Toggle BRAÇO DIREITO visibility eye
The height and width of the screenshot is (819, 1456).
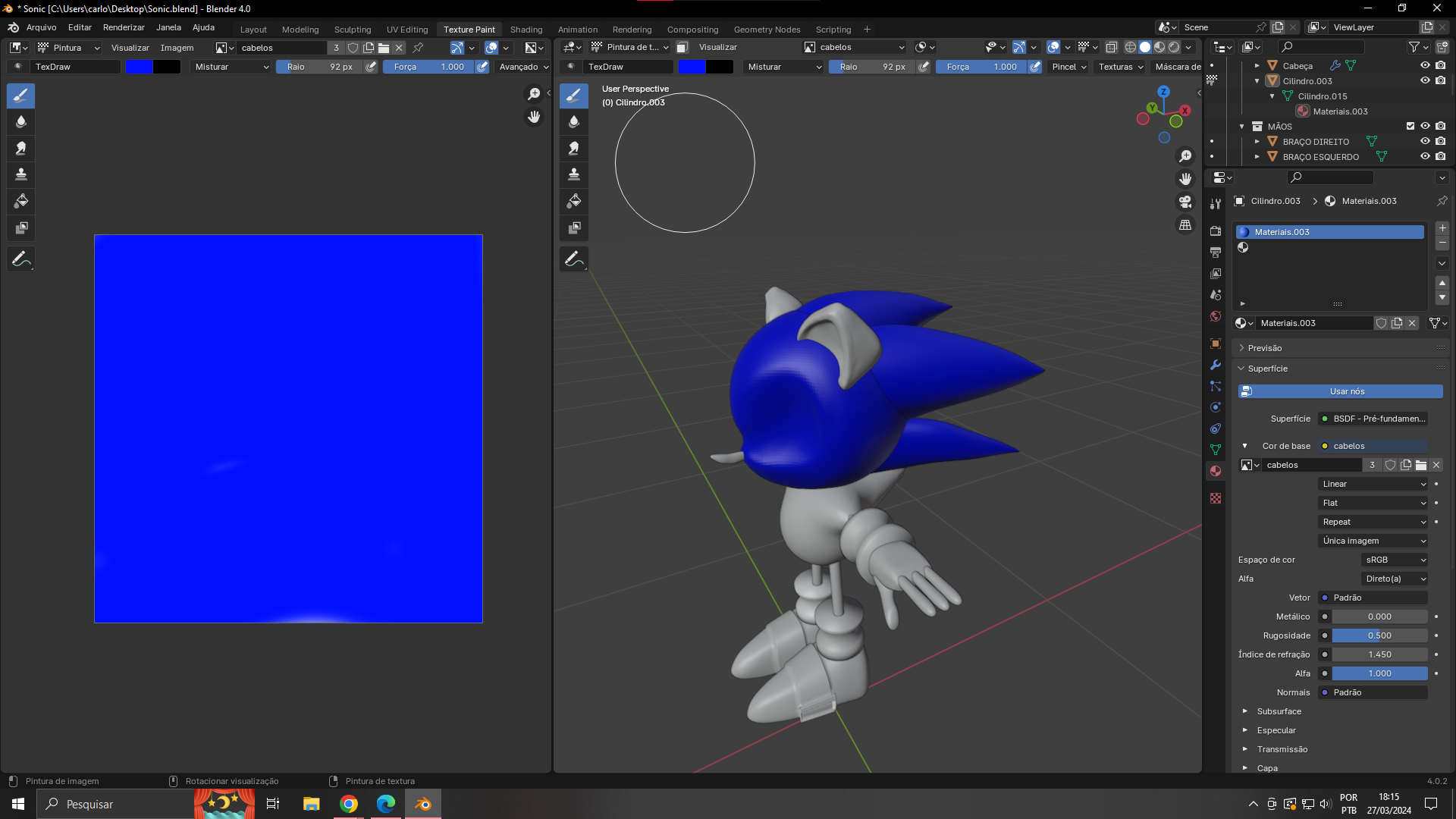coord(1425,141)
